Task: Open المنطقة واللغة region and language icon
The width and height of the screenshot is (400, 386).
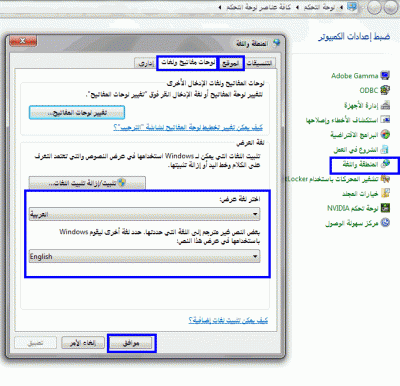Action: point(386,164)
